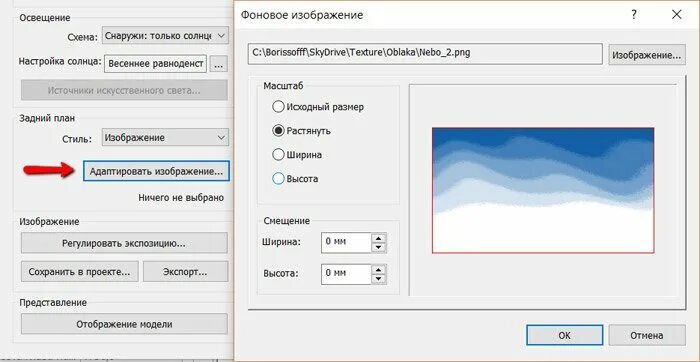Viewport: 700px width, 362px height.
Task: Browse for file with Изображение button
Action: (x=647, y=55)
